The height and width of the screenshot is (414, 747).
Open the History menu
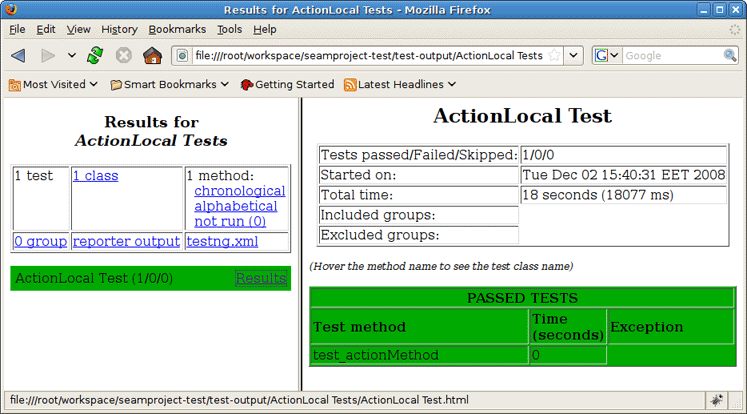(120, 30)
